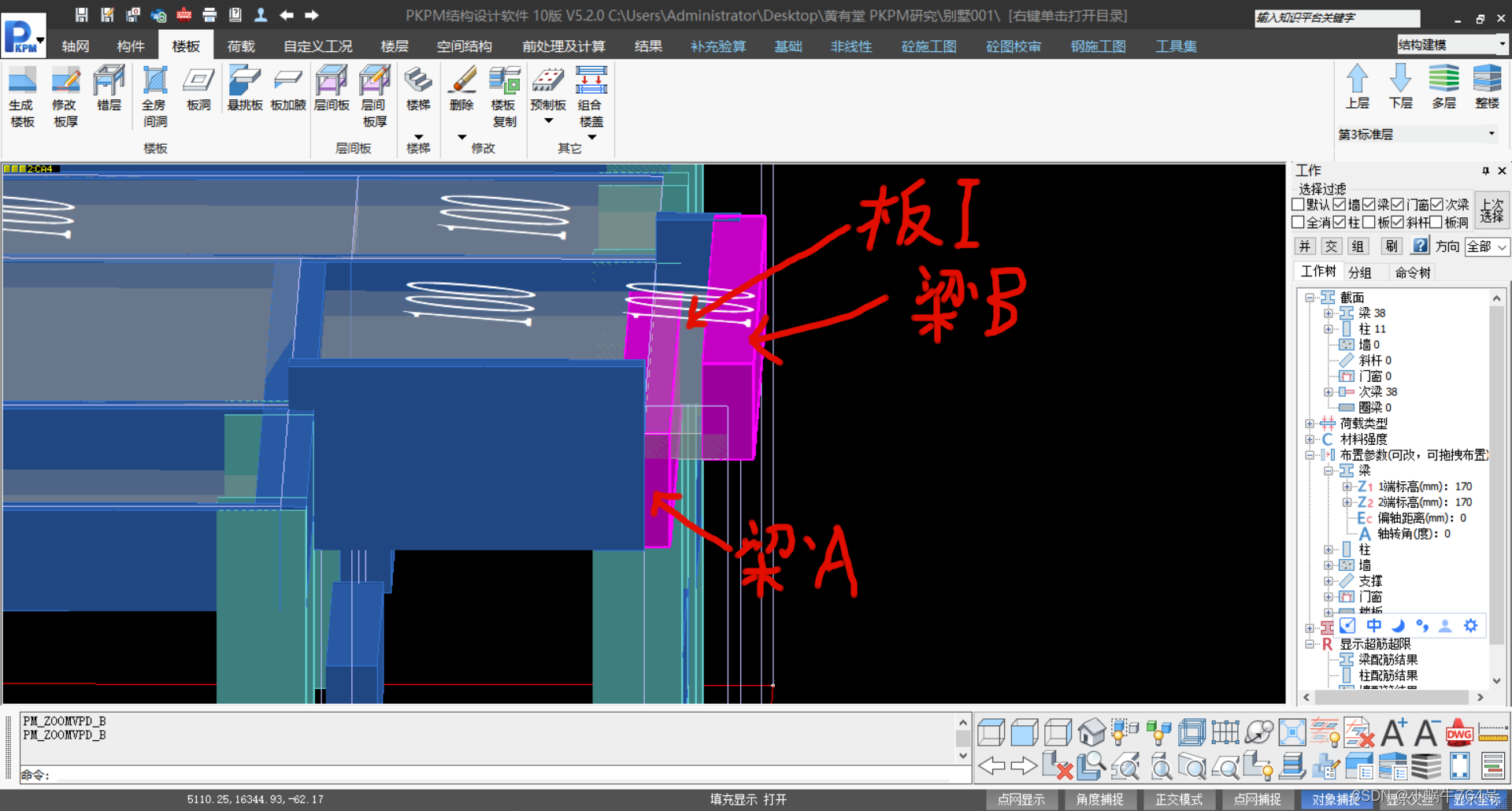Select the 删除 eraser tool
This screenshot has height=811, width=1512.
click(461, 81)
